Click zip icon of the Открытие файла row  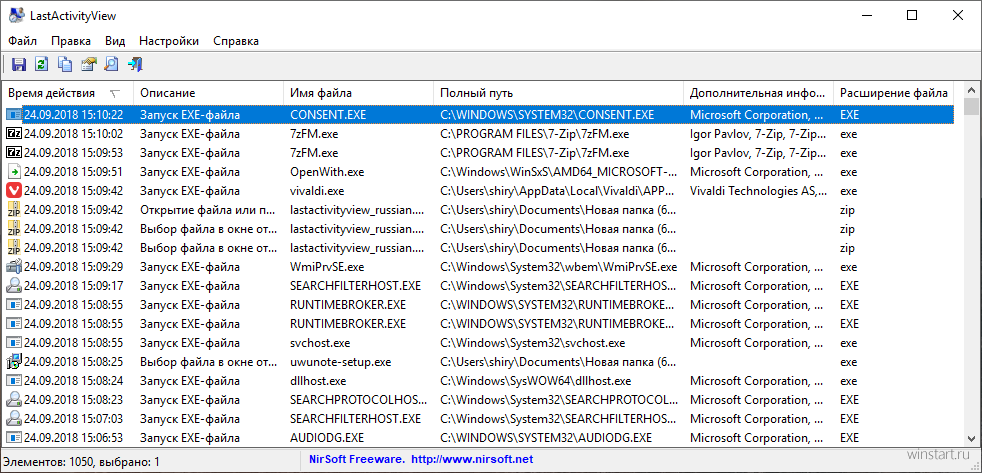point(14,210)
